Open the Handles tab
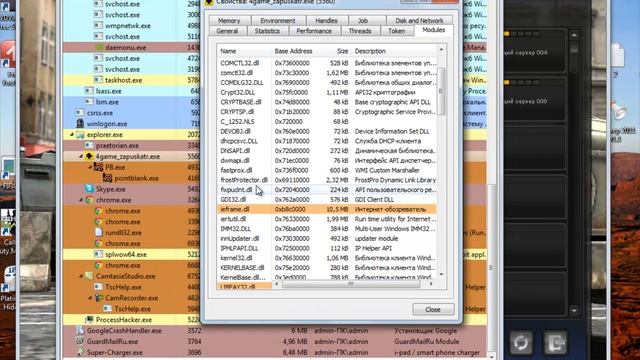 (x=326, y=20)
